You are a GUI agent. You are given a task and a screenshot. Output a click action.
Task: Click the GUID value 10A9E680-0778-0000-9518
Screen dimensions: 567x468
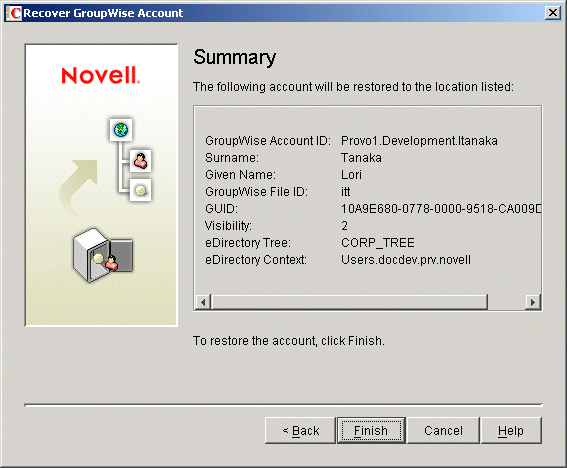click(x=441, y=209)
